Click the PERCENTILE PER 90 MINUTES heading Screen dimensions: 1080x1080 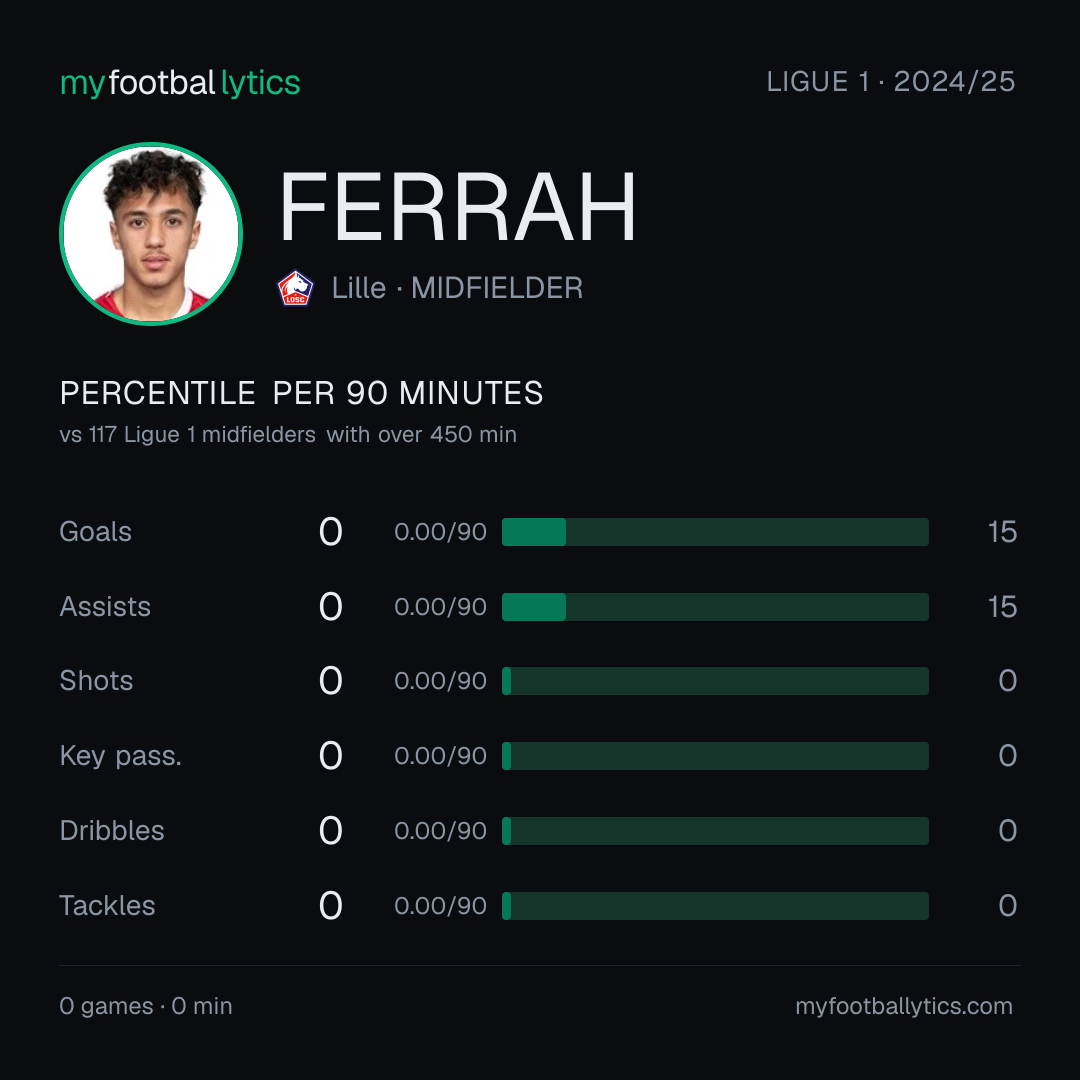[302, 393]
